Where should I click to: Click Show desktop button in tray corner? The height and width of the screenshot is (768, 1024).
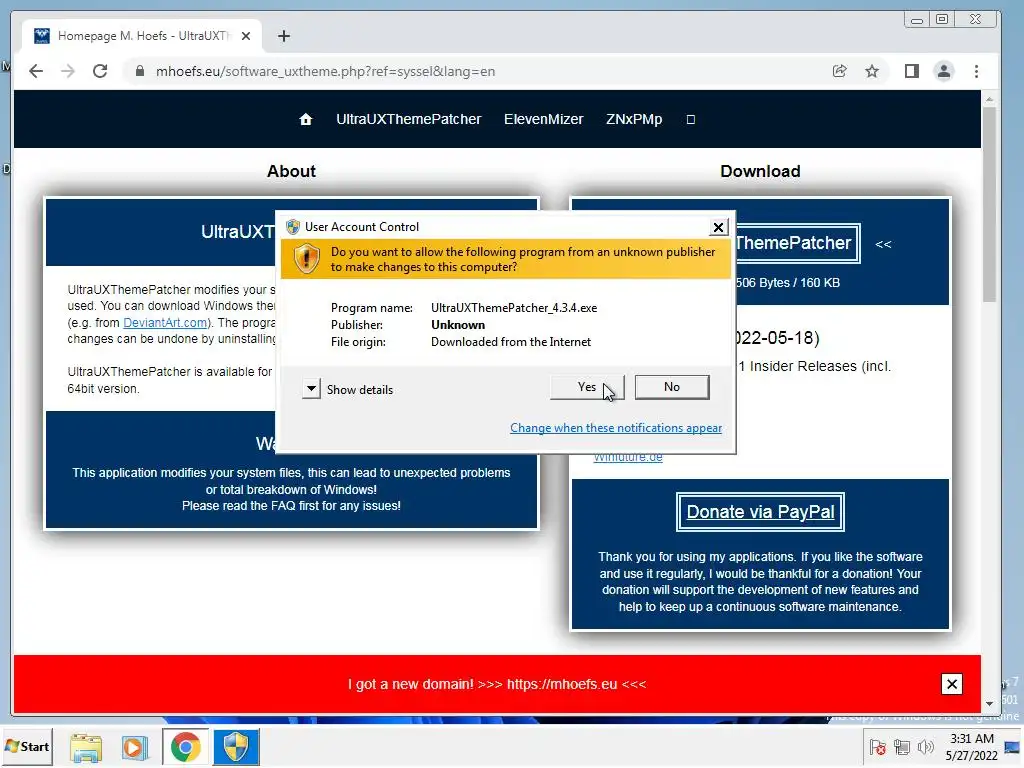tap(1013, 747)
